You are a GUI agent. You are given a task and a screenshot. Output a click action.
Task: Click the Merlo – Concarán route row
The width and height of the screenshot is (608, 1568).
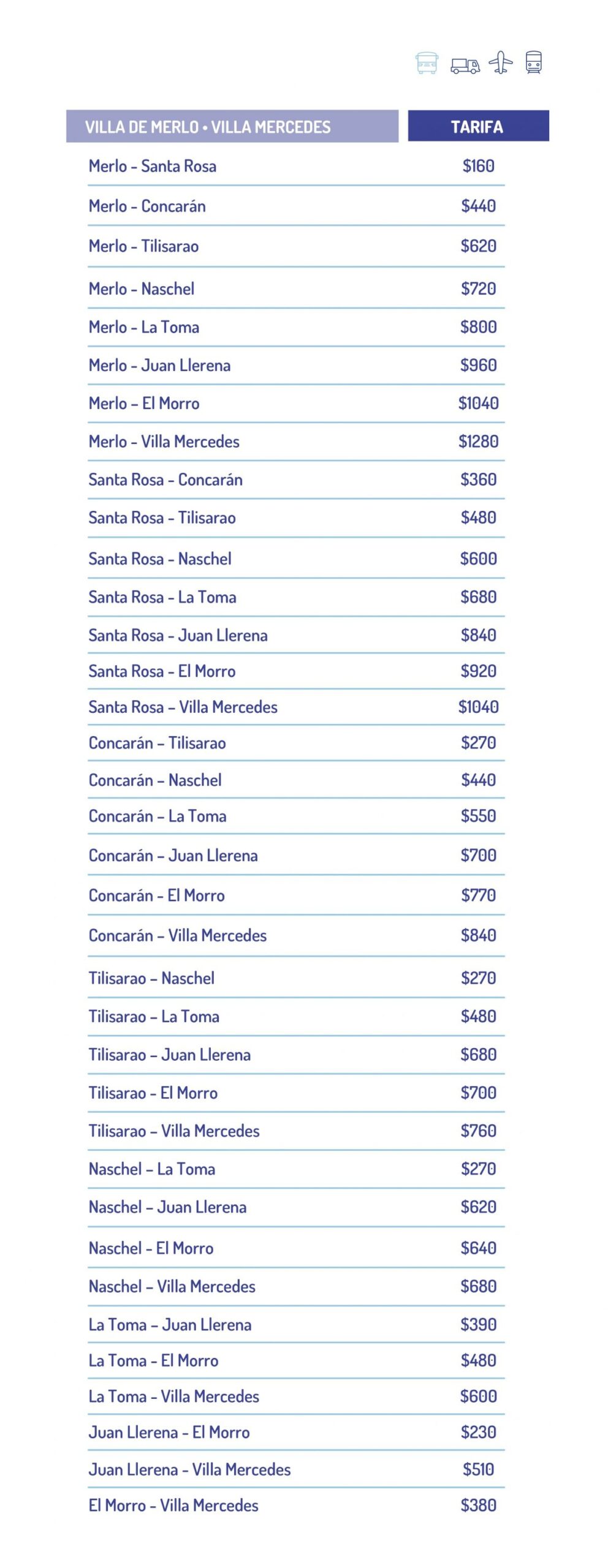pyautogui.click(x=147, y=206)
